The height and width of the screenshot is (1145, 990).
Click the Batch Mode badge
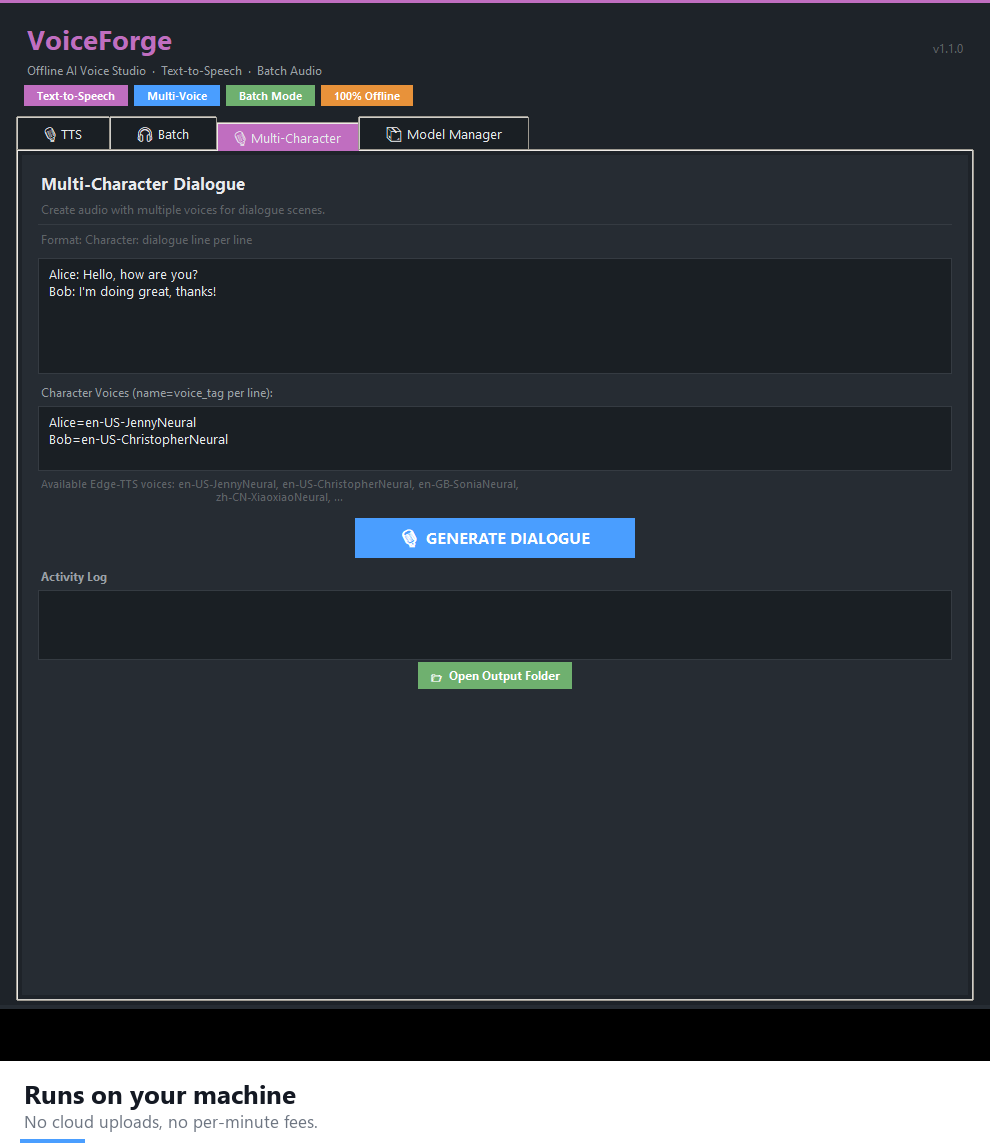pyautogui.click(x=270, y=96)
